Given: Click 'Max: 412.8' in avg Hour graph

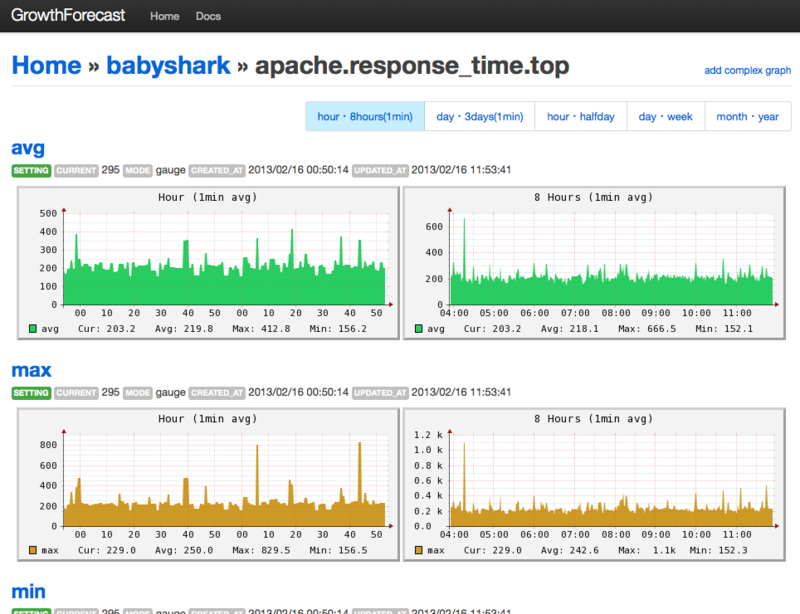Looking at the screenshot, I should [261, 329].
